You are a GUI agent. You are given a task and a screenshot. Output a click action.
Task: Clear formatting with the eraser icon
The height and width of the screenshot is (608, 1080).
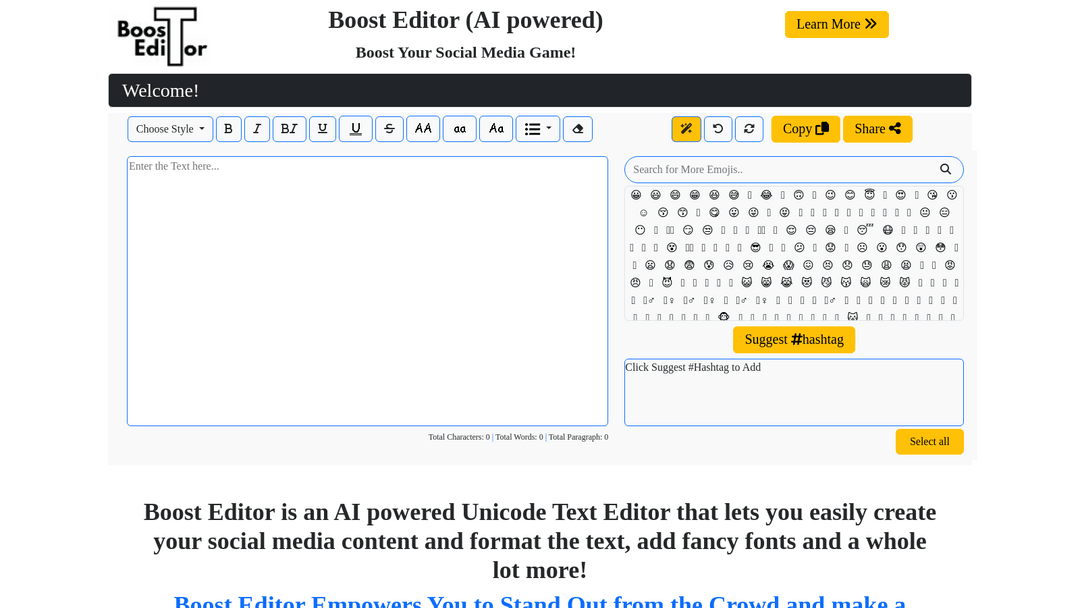578,129
